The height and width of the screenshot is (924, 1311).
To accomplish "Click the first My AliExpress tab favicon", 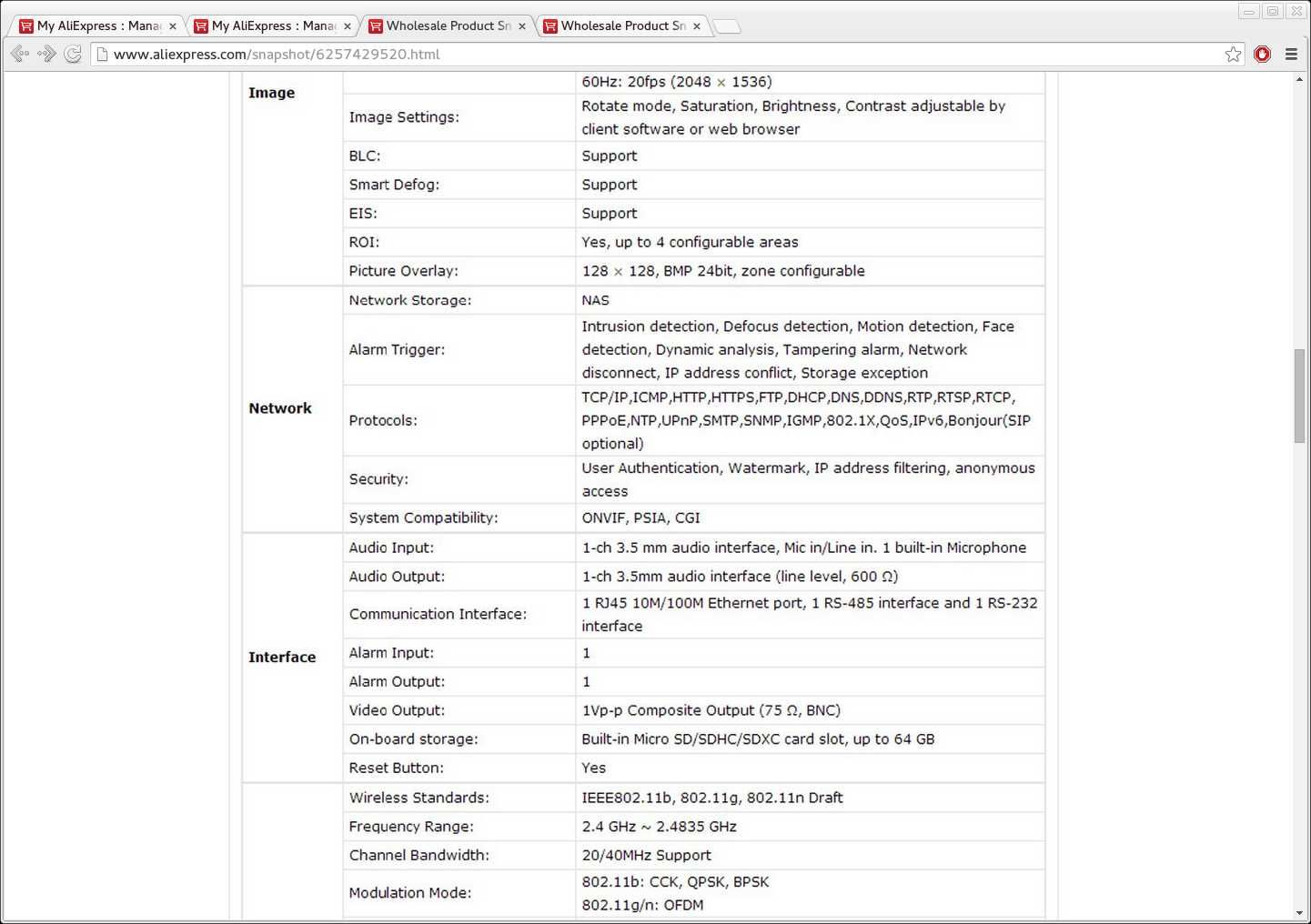I will tap(26, 26).
